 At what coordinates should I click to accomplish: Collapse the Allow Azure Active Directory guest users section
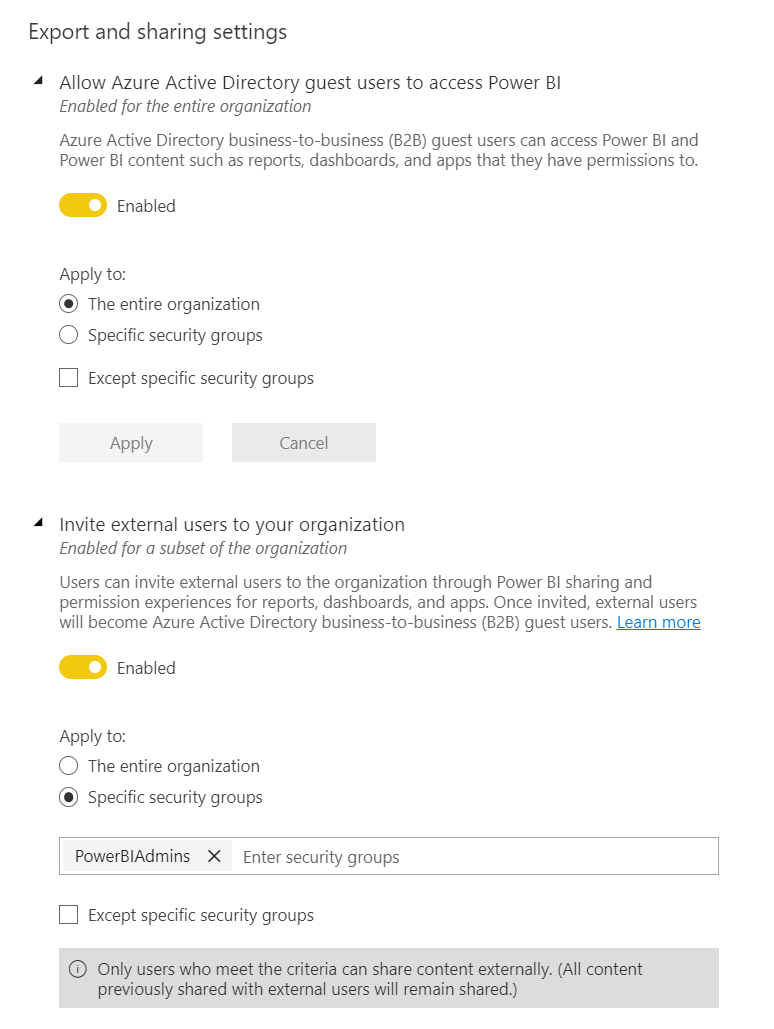39,81
